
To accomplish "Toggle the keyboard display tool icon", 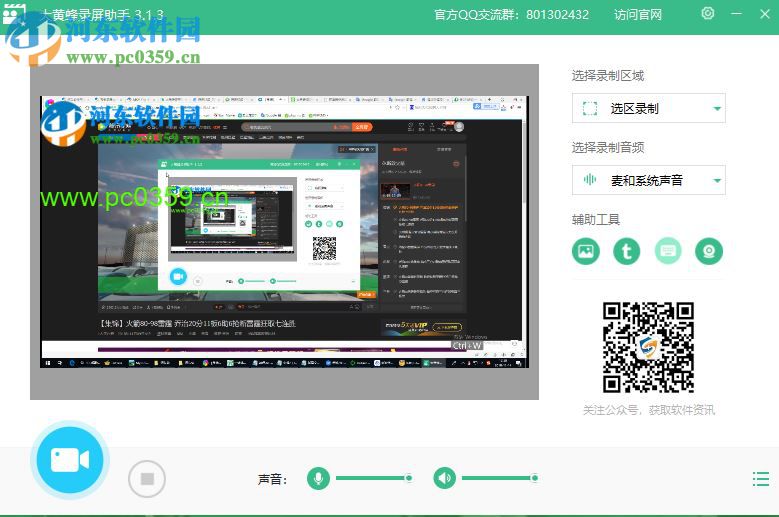I will pos(668,251).
